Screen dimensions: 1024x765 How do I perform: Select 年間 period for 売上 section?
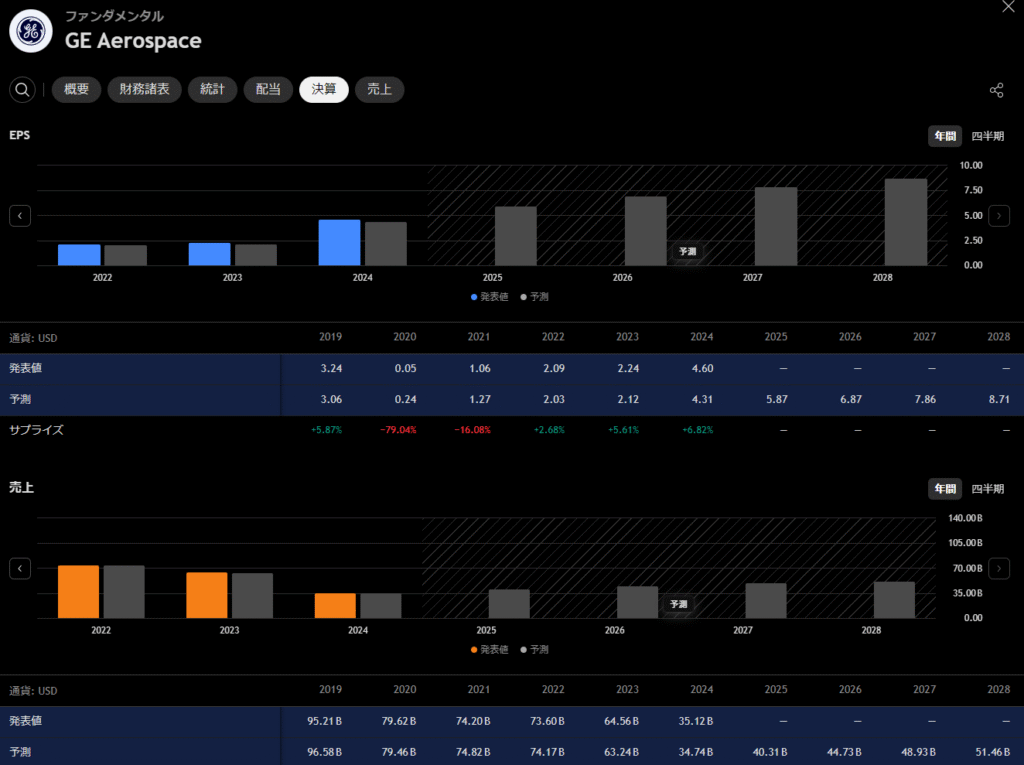click(x=945, y=489)
